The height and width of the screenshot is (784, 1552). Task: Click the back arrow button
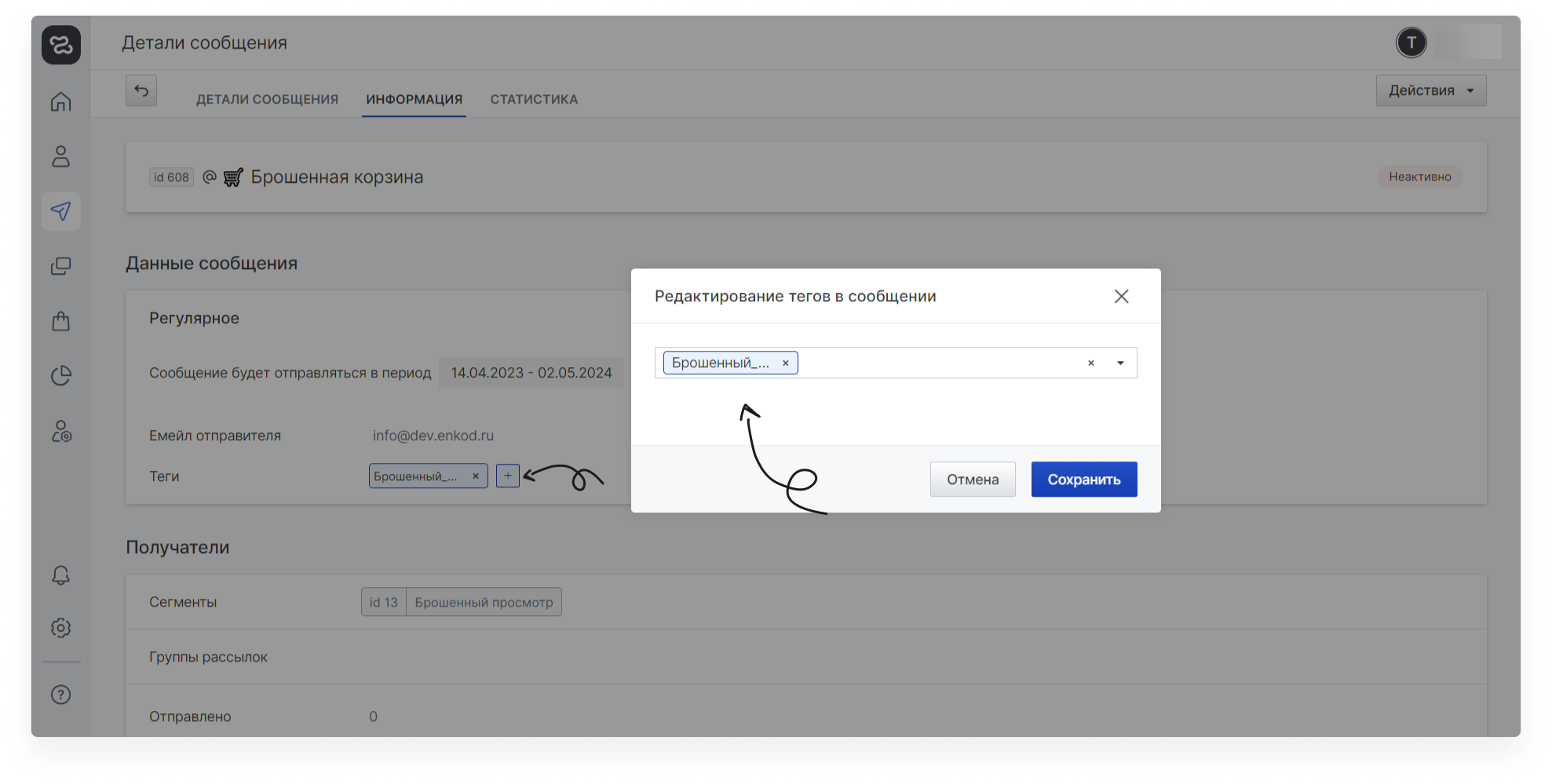point(141,90)
